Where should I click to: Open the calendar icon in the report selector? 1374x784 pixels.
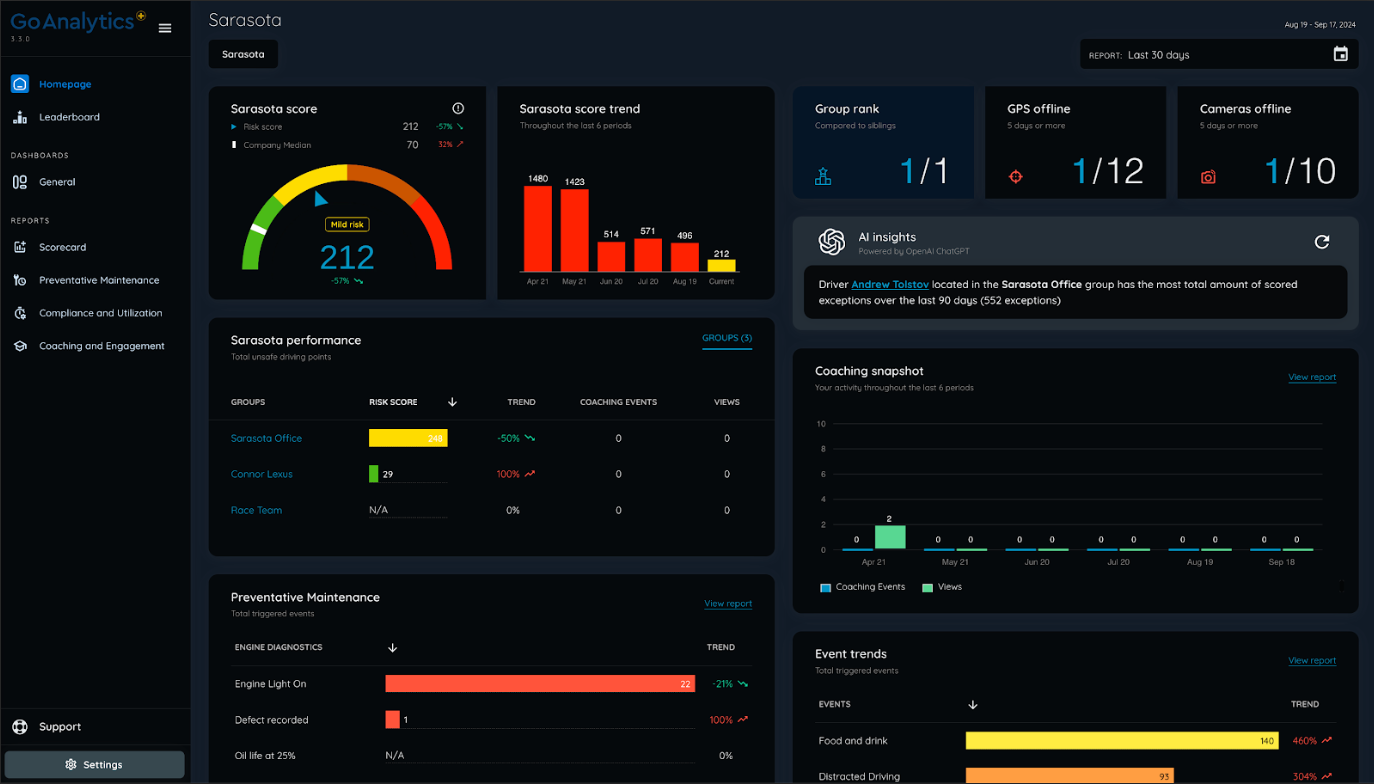1340,54
